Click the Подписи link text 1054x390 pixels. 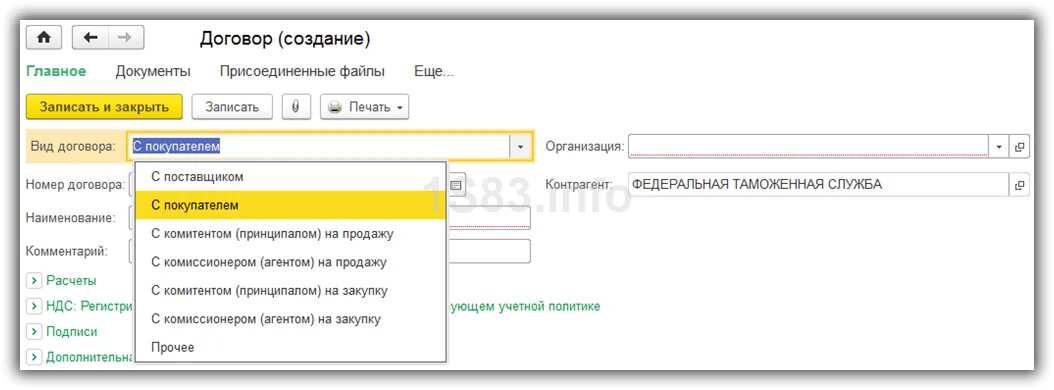coord(71,332)
